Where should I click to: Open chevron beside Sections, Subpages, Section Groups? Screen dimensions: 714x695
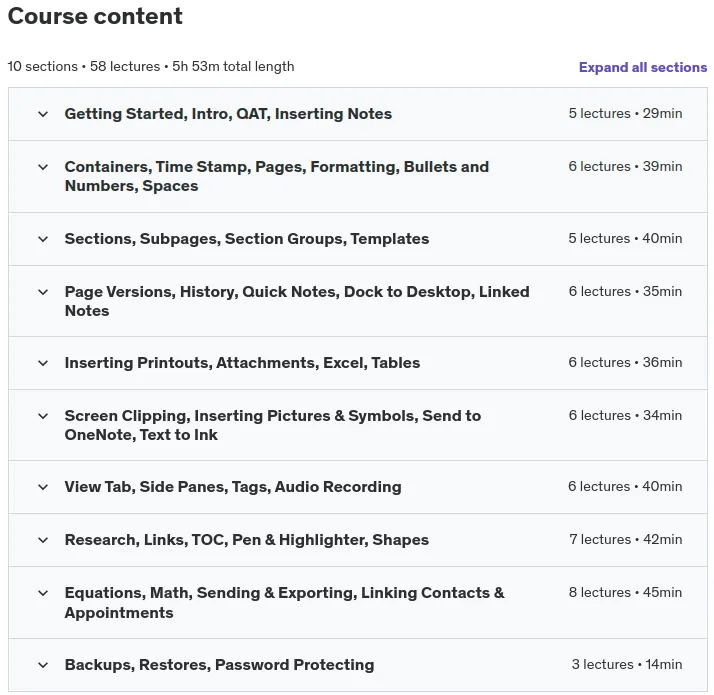click(43, 239)
